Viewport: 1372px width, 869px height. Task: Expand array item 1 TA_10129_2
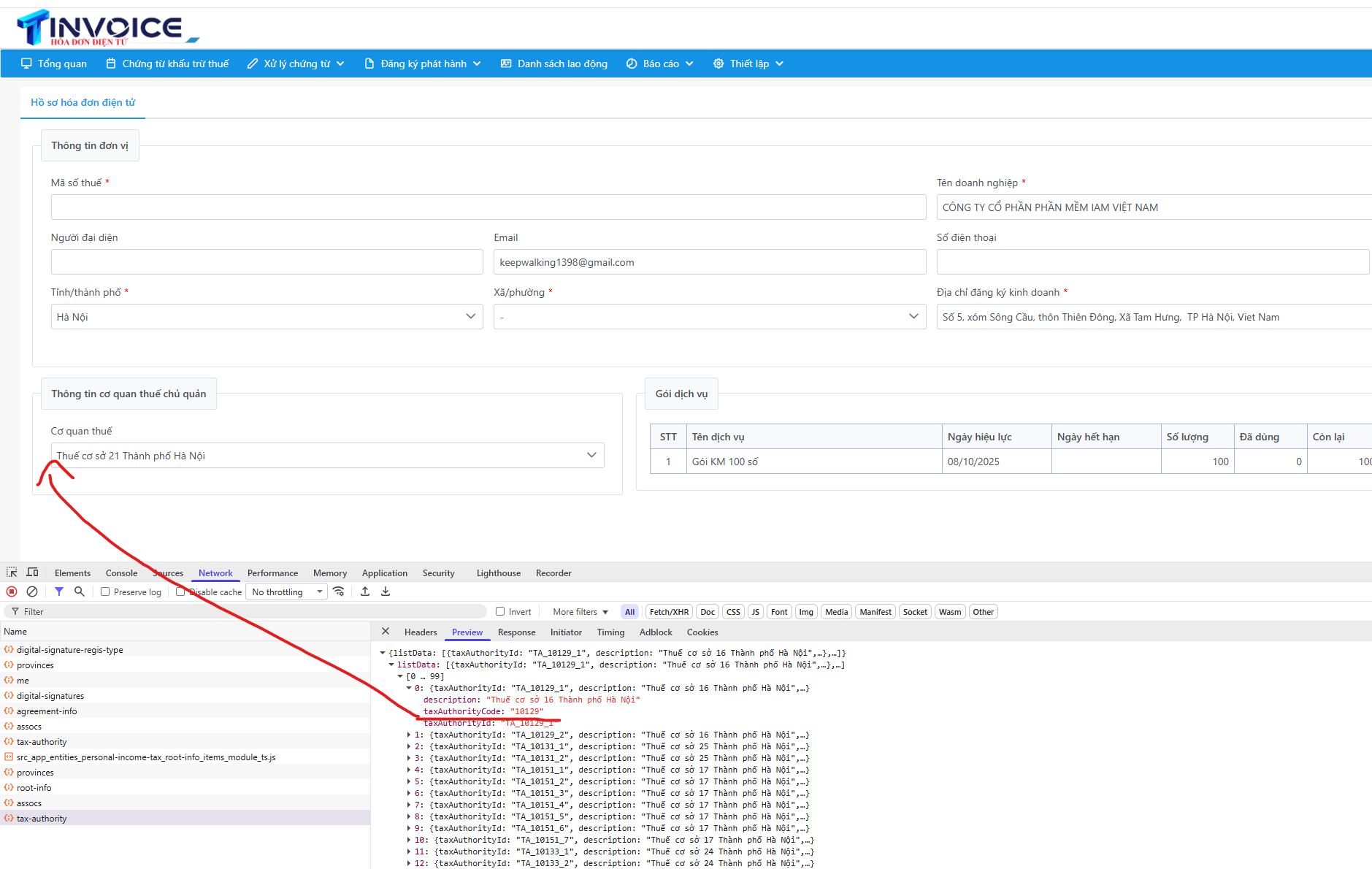409,735
